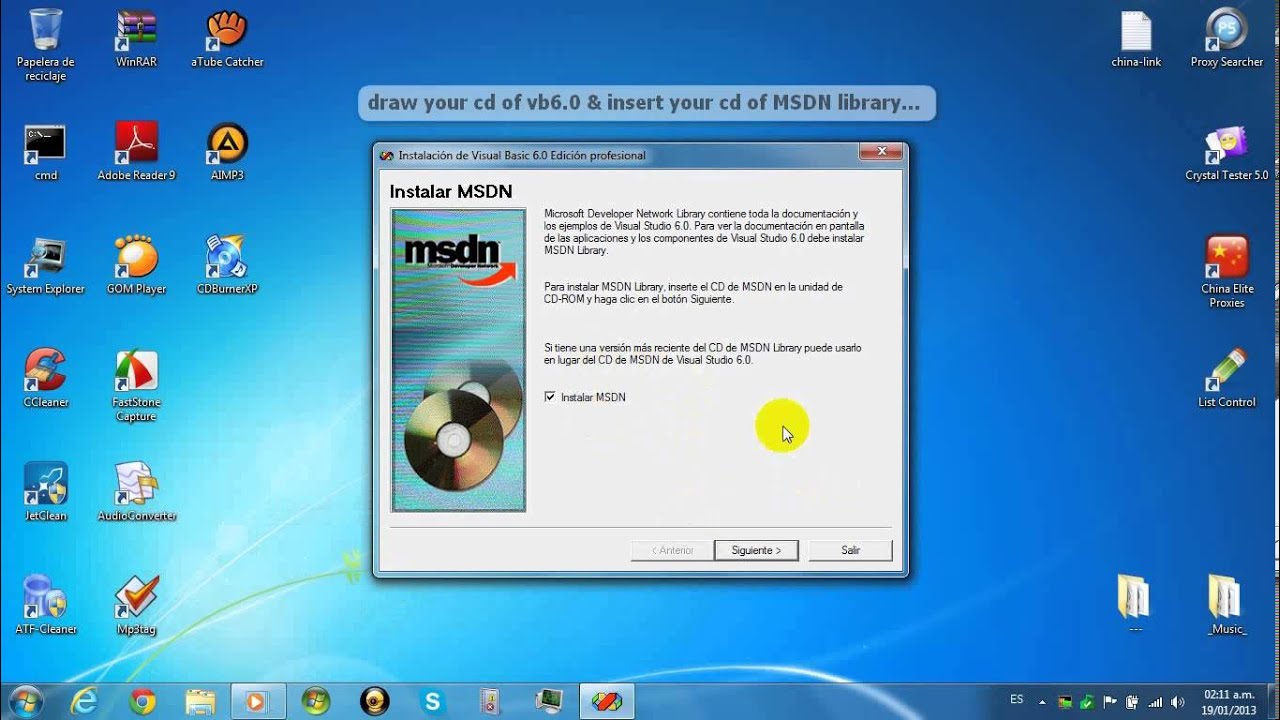The image size is (1280, 720).
Task: Open the volume control in the tray
Action: point(1177,702)
